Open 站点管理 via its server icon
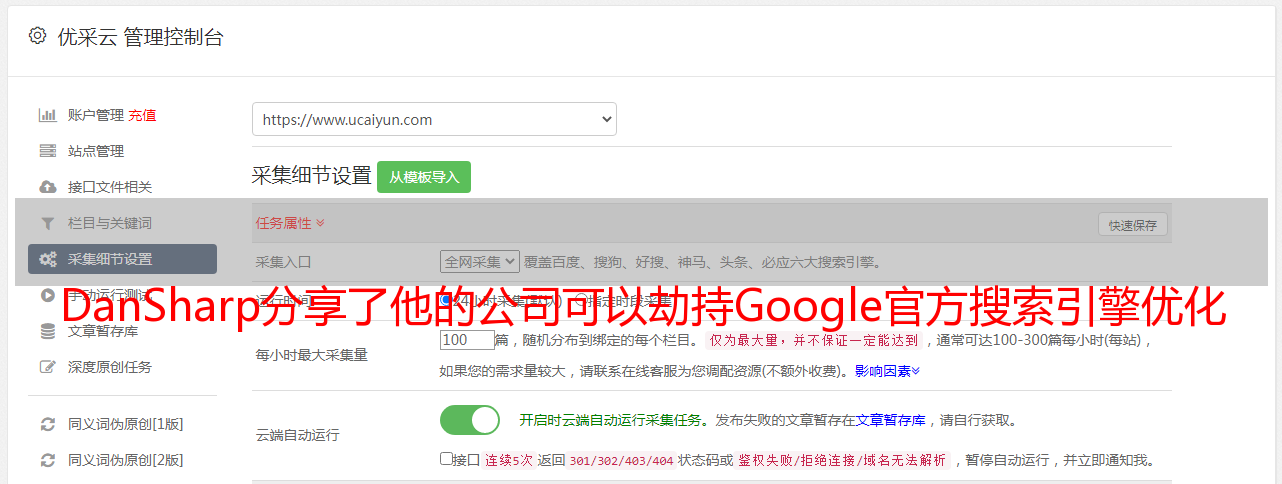1282x484 pixels. (x=47, y=151)
